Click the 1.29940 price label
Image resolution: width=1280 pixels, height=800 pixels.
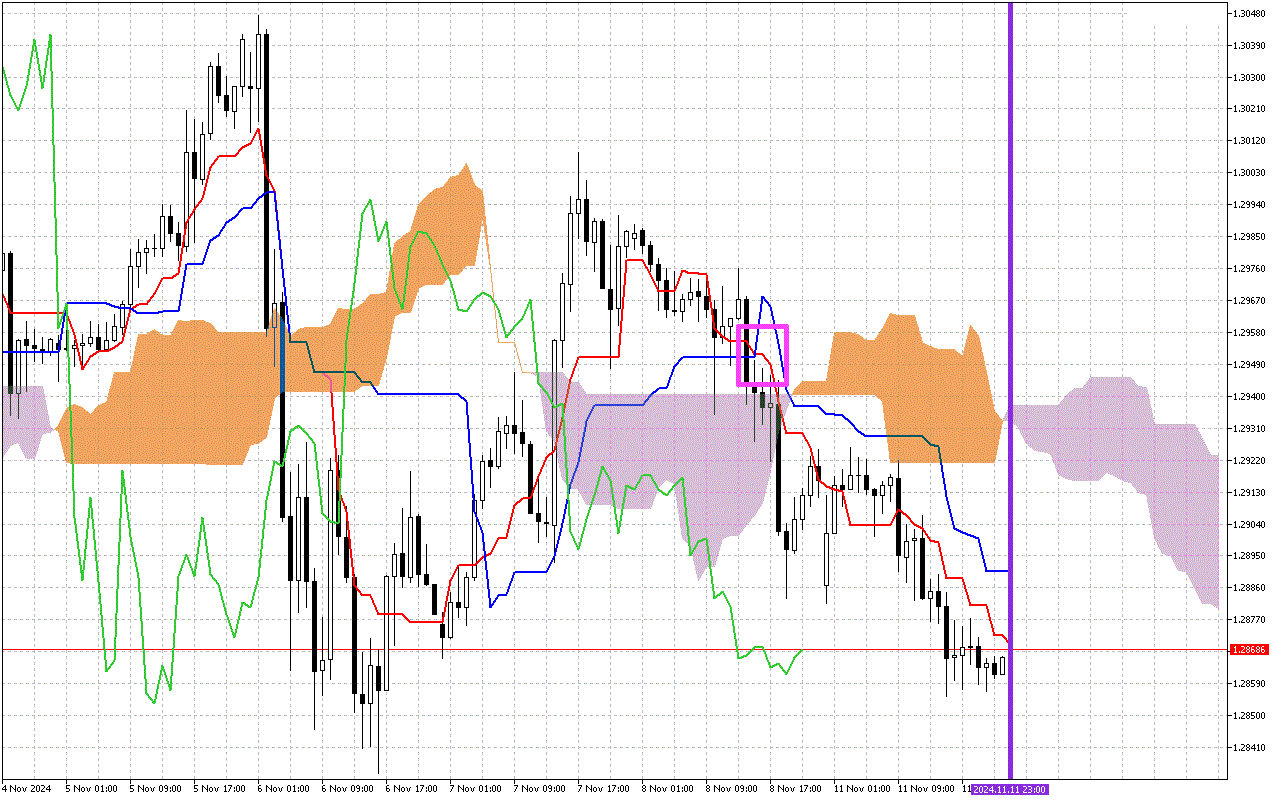pos(1248,205)
